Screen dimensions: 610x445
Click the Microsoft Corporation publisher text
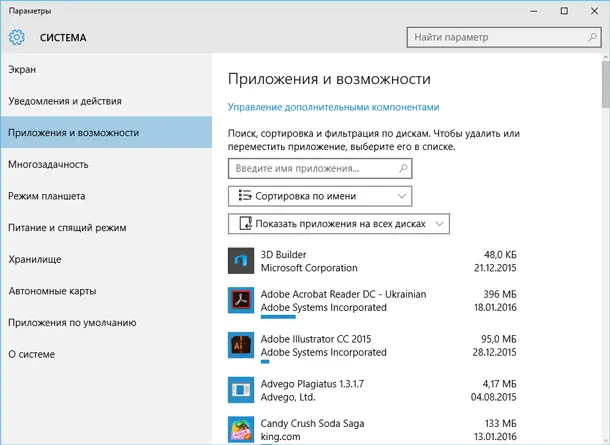click(309, 268)
